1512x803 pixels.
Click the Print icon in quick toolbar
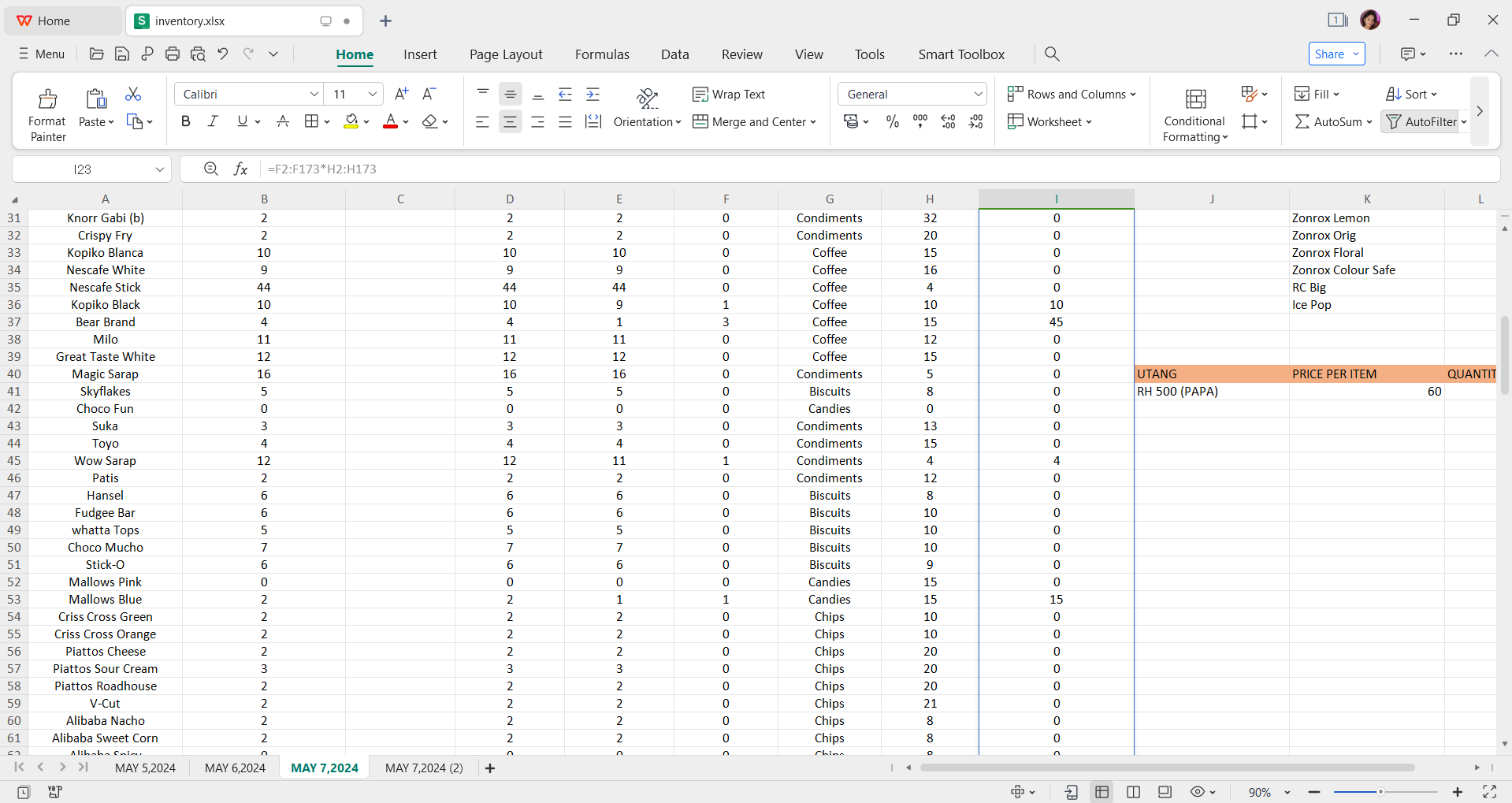pyautogui.click(x=173, y=54)
